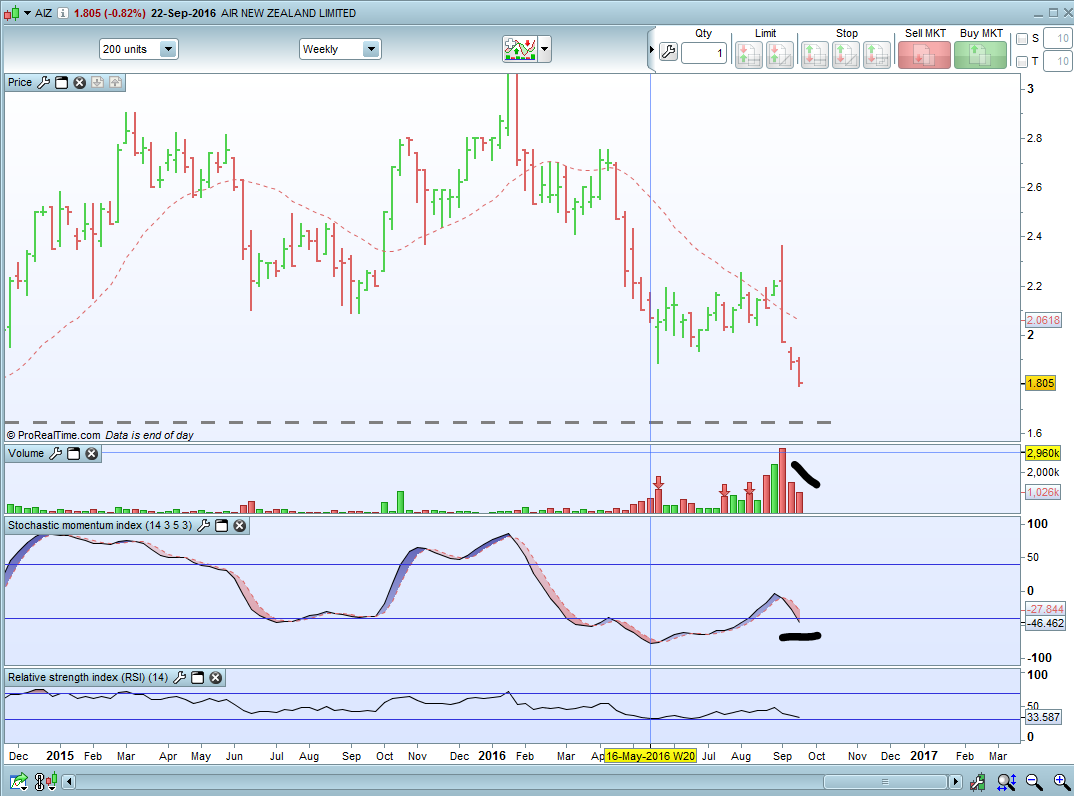Zoom out the chart
The width and height of the screenshot is (1074, 796).
pos(1034,782)
